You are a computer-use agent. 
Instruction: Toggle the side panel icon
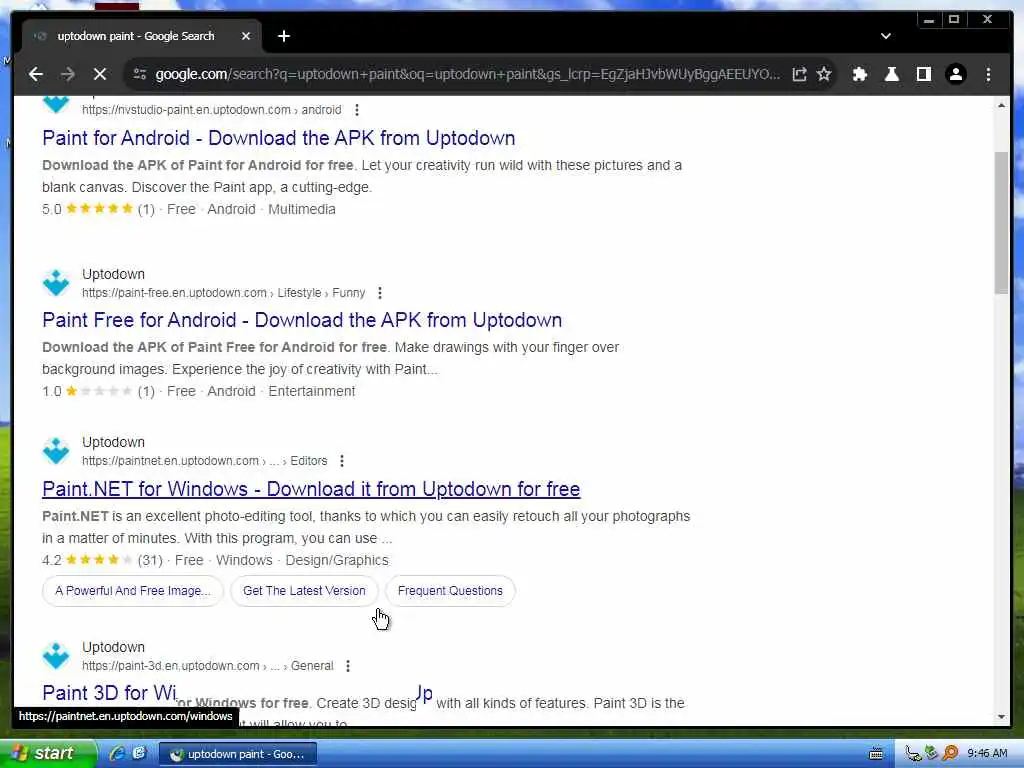pyautogui.click(x=923, y=74)
